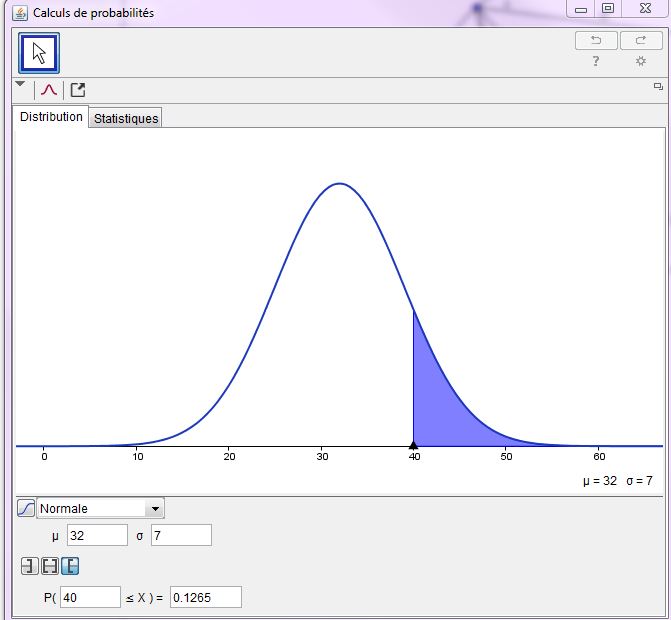Screen dimensions: 671x620
Task: Select the left-sided interval button
Action: 29,567
